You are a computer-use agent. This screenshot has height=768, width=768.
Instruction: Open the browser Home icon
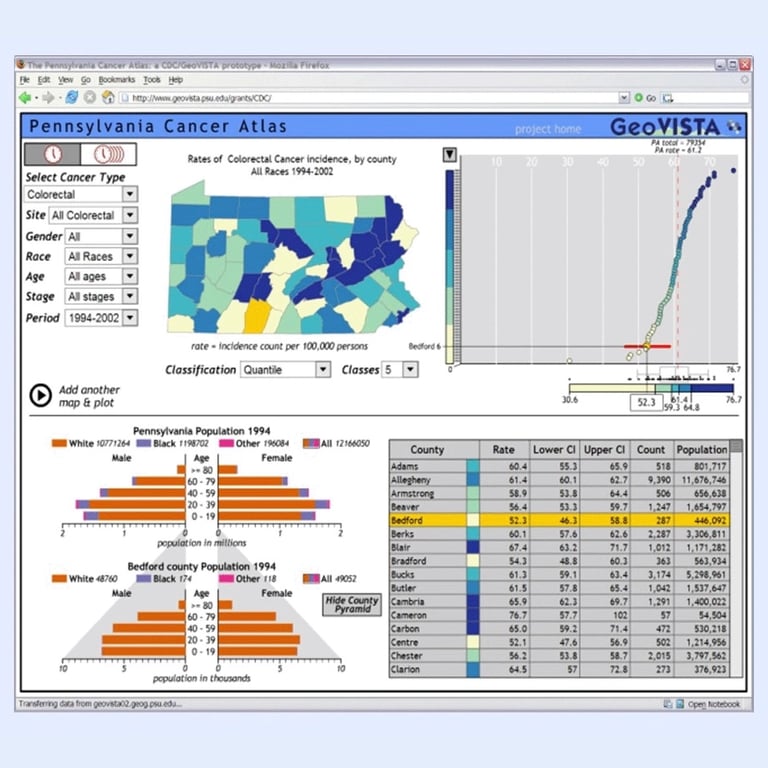[x=108, y=97]
